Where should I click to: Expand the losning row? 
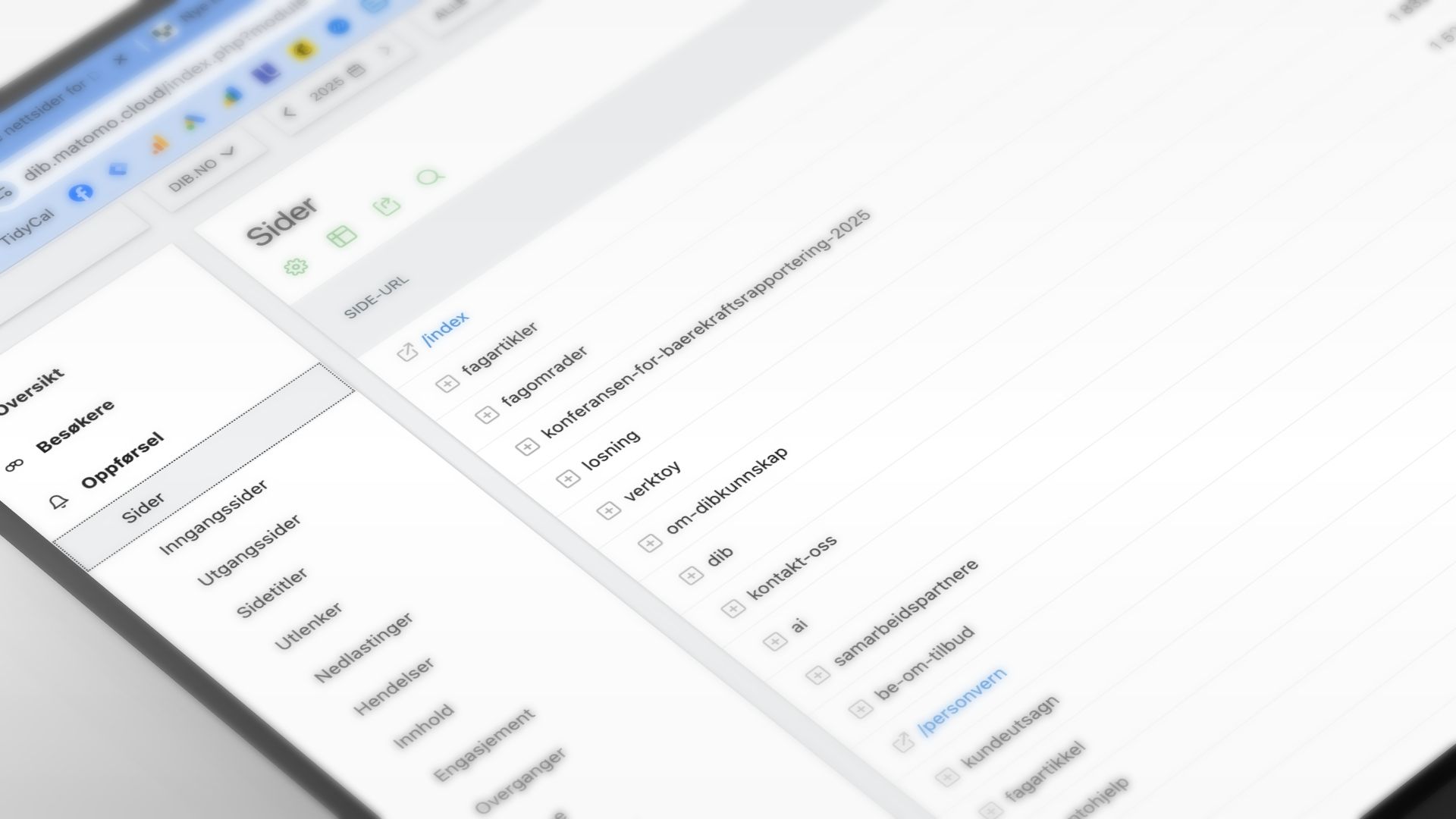coord(567,479)
